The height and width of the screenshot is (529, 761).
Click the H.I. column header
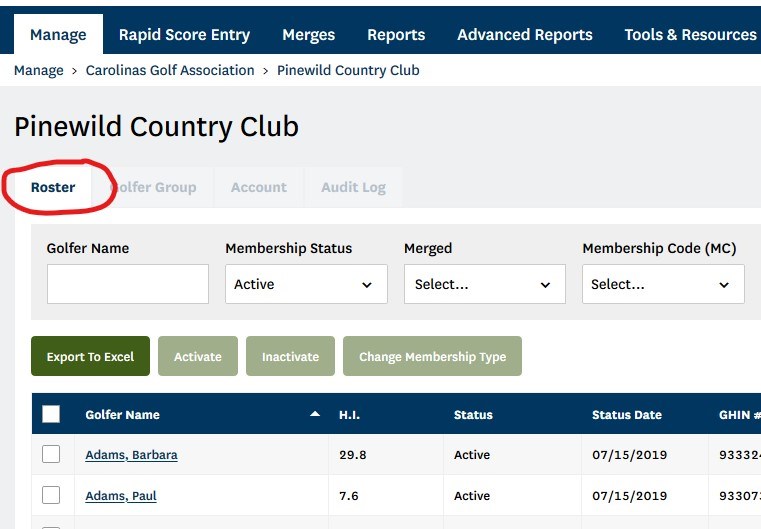349,415
